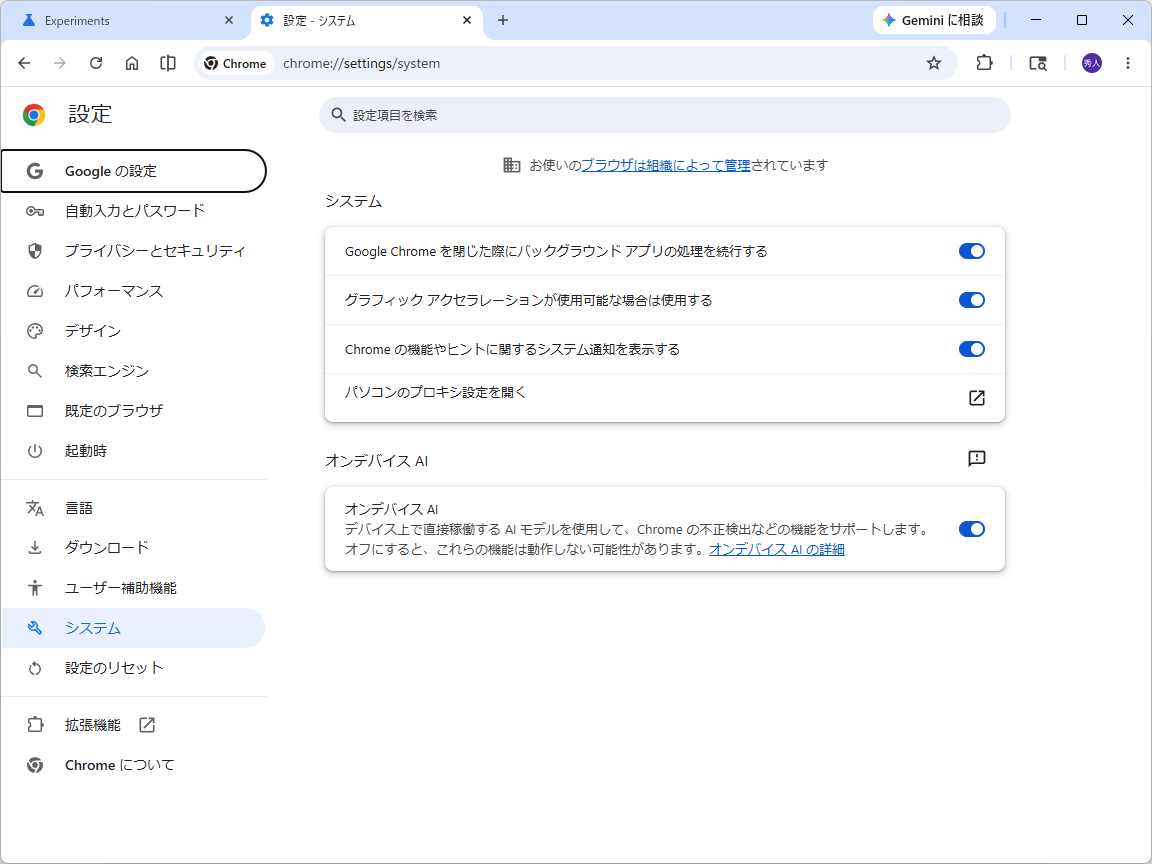Open パフォーマンス settings

133,292
